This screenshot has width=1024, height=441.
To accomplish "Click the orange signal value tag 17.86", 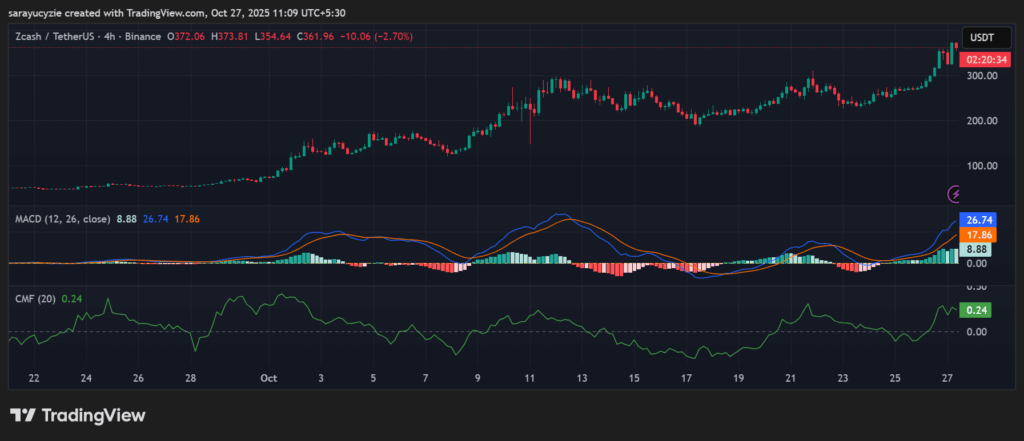I will coord(975,234).
